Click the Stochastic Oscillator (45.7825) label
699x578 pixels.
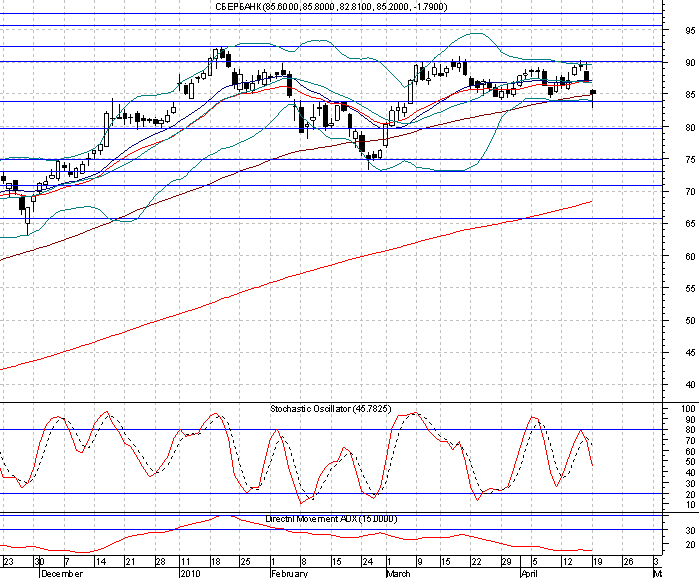[330, 409]
